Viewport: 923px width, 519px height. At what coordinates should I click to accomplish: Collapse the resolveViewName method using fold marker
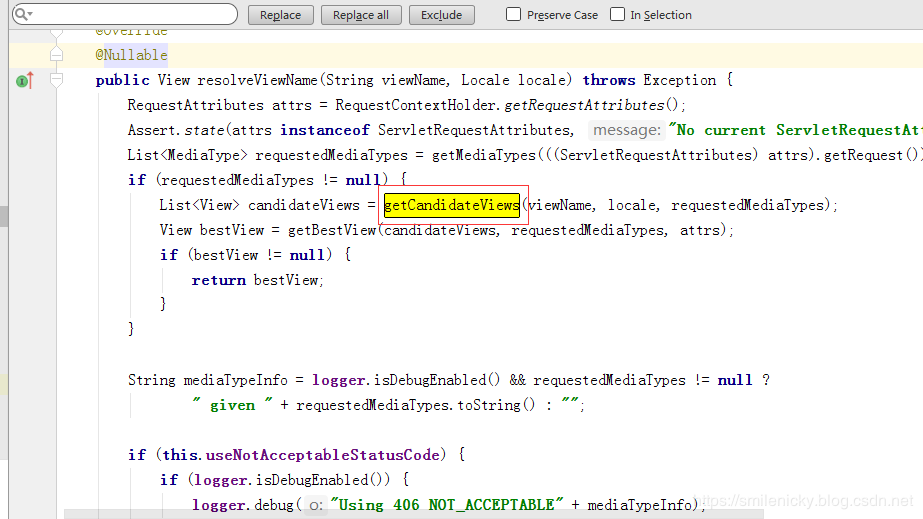pyautogui.click(x=57, y=80)
